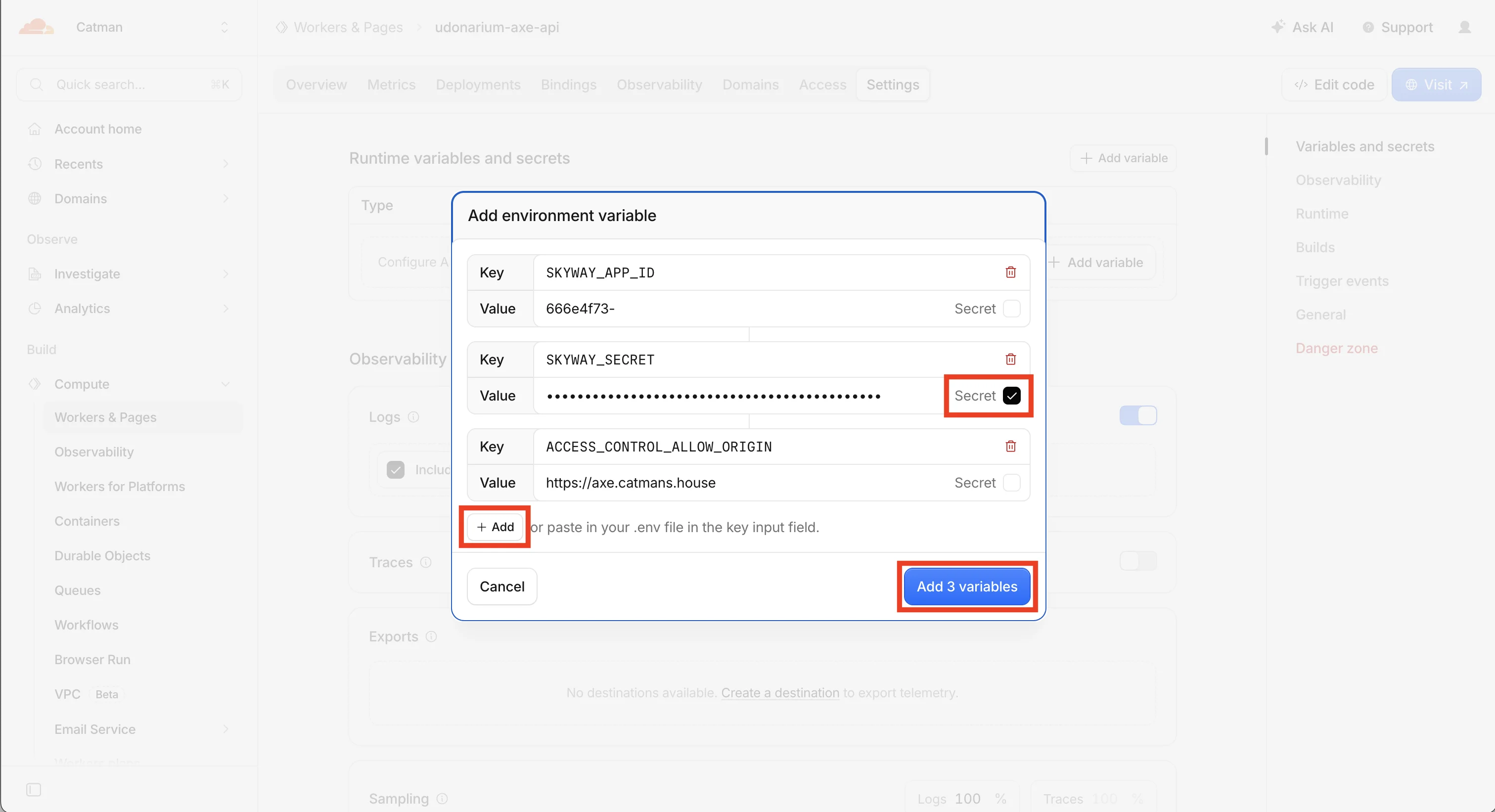The height and width of the screenshot is (812, 1495).
Task: Collapse the sidebar panel icon
Action: 34,789
